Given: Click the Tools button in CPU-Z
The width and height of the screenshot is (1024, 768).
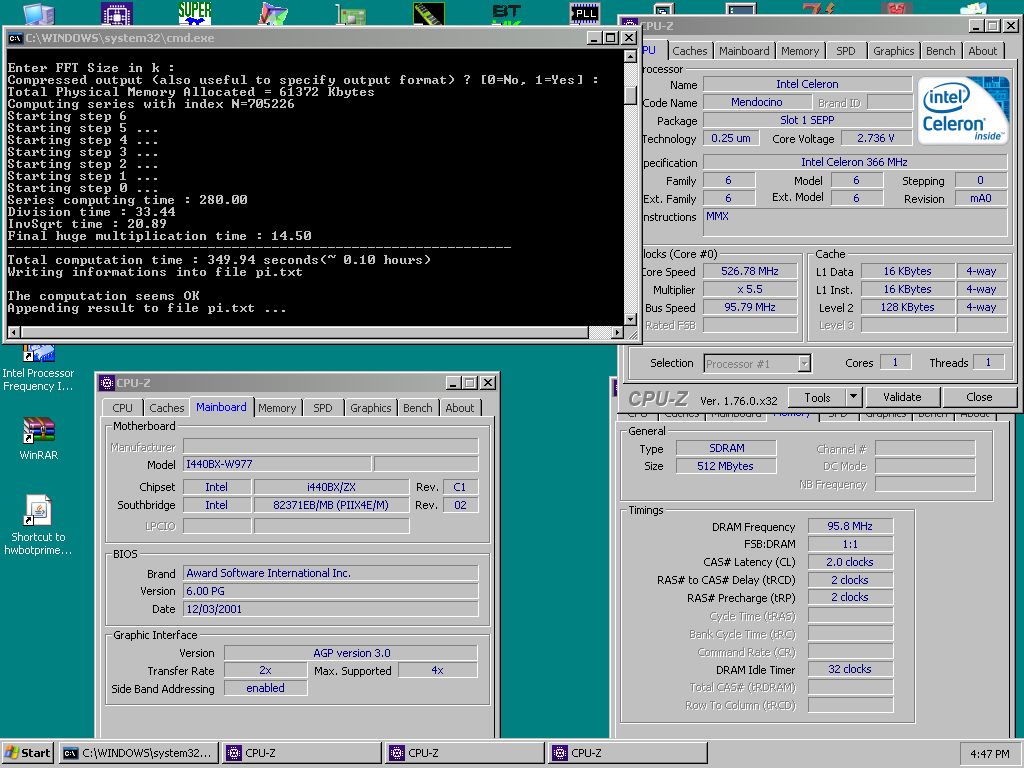Looking at the screenshot, I should coord(817,397).
